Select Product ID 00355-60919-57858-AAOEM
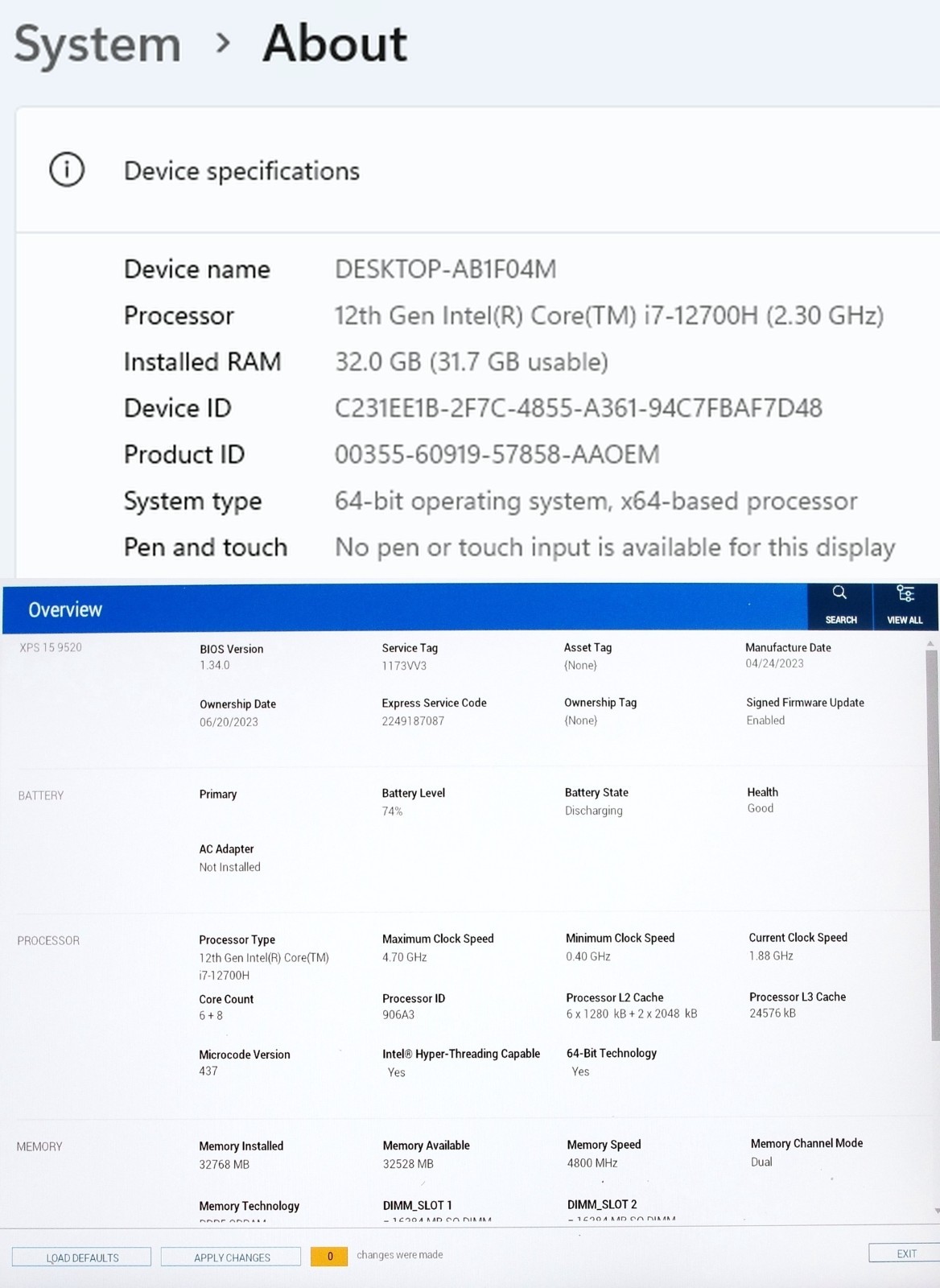940x1288 pixels. click(x=497, y=454)
